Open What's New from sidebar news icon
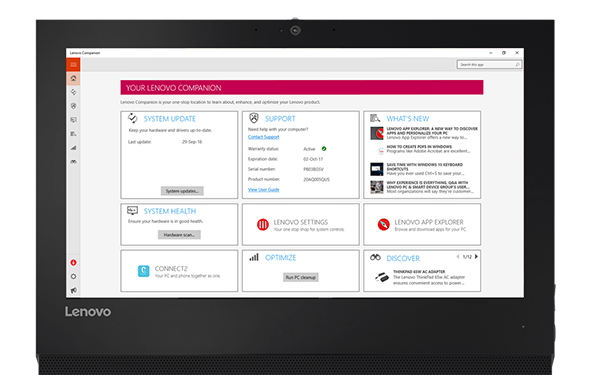The image size is (590, 375). (x=73, y=134)
